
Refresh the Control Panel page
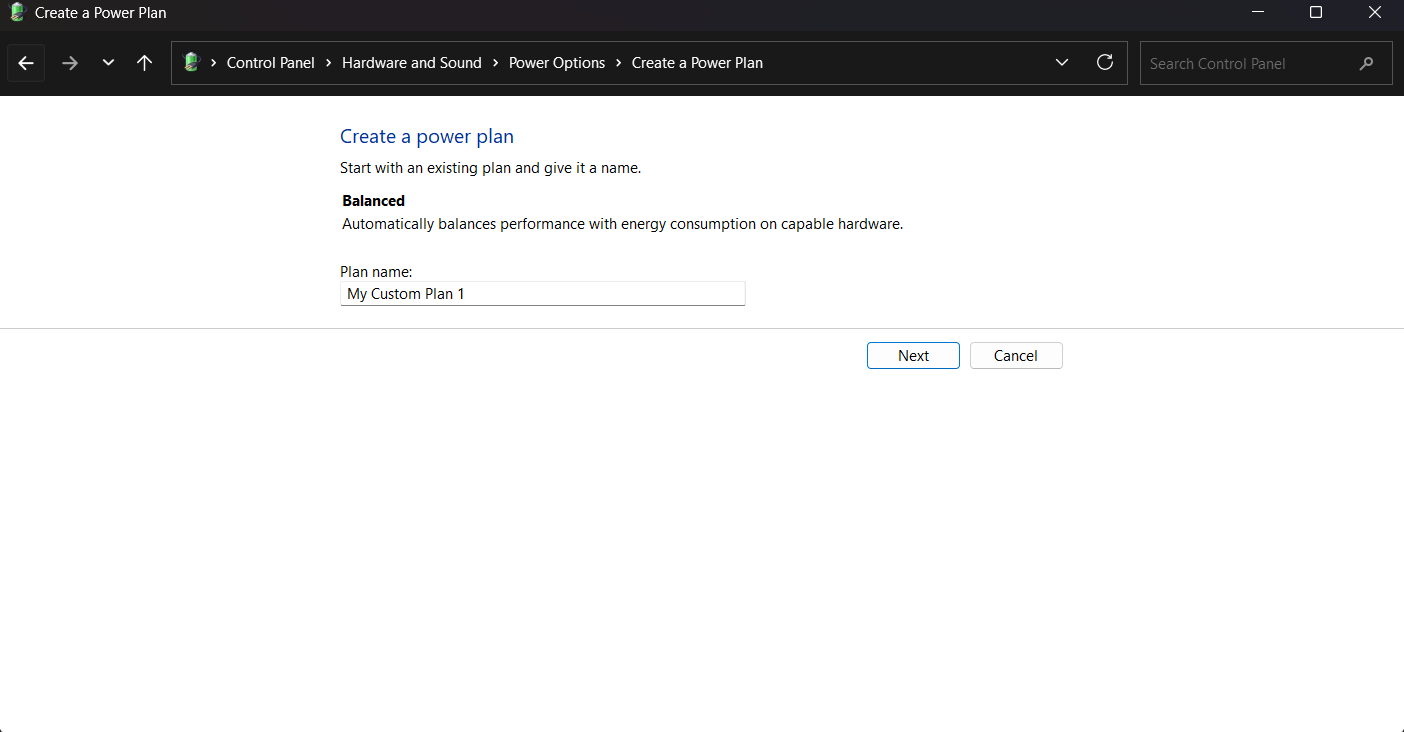1105,62
